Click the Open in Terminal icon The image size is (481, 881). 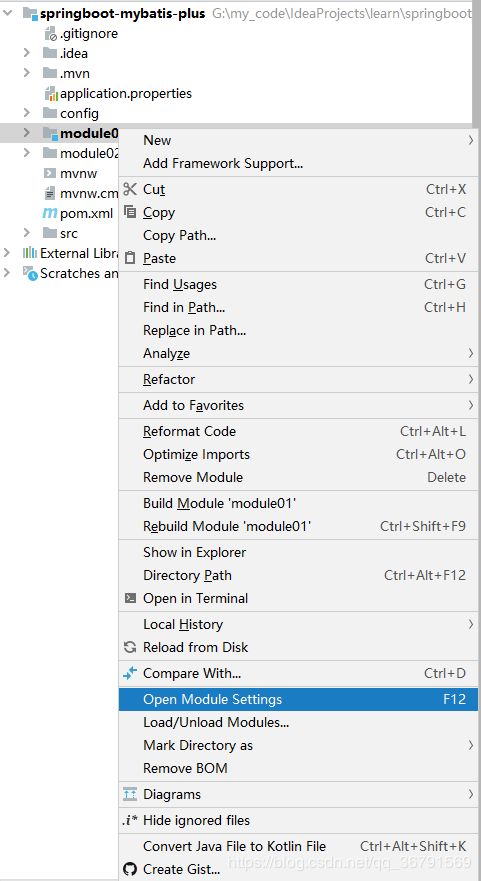pyautogui.click(x=130, y=598)
